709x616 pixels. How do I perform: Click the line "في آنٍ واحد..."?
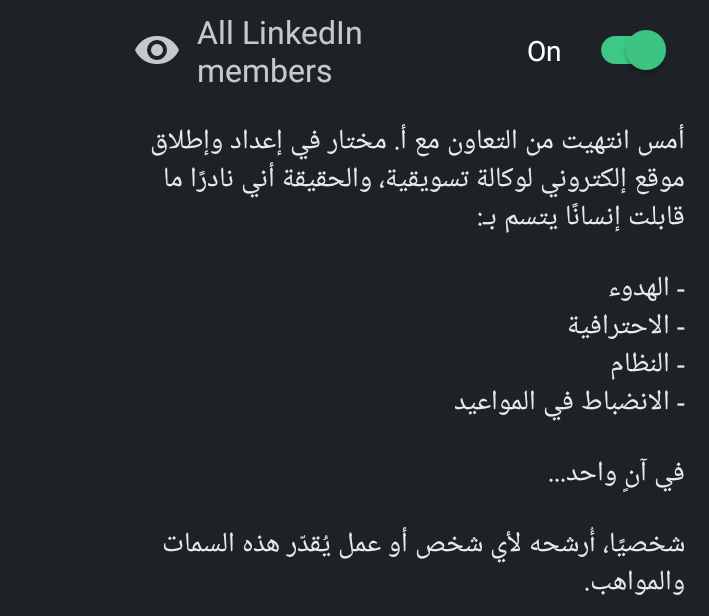tap(616, 476)
